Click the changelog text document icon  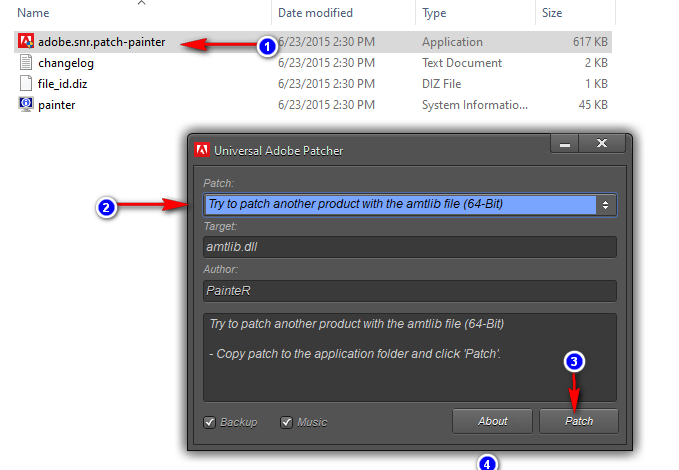point(26,63)
